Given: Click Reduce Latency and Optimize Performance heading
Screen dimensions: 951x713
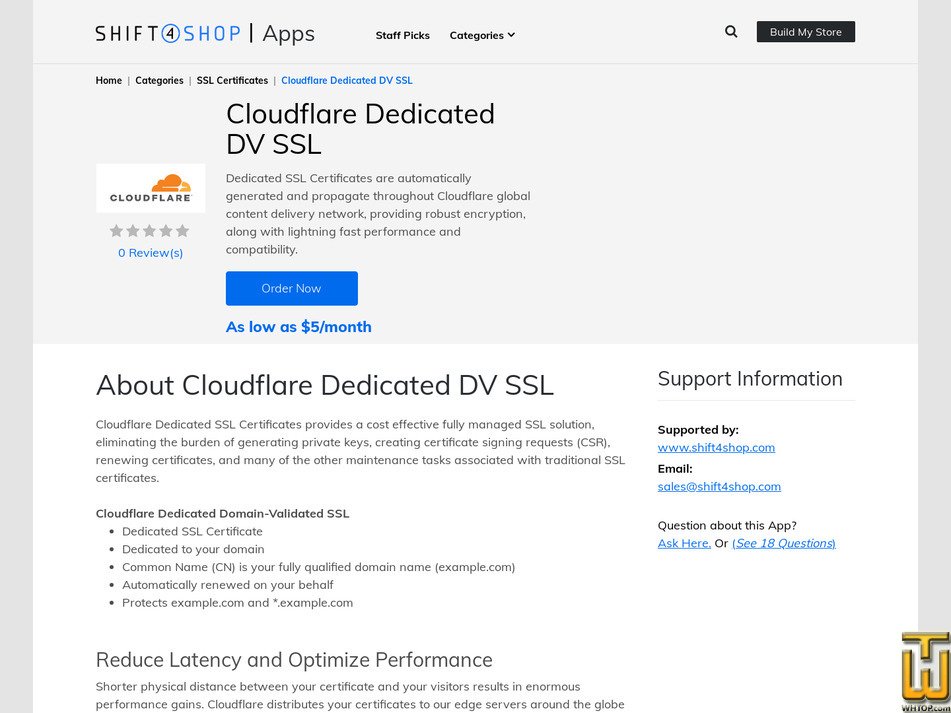Looking at the screenshot, I should 294,660.
